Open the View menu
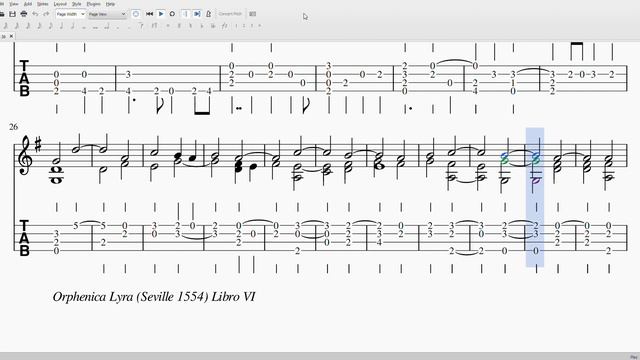The height and width of the screenshot is (360, 640). pos(14,4)
